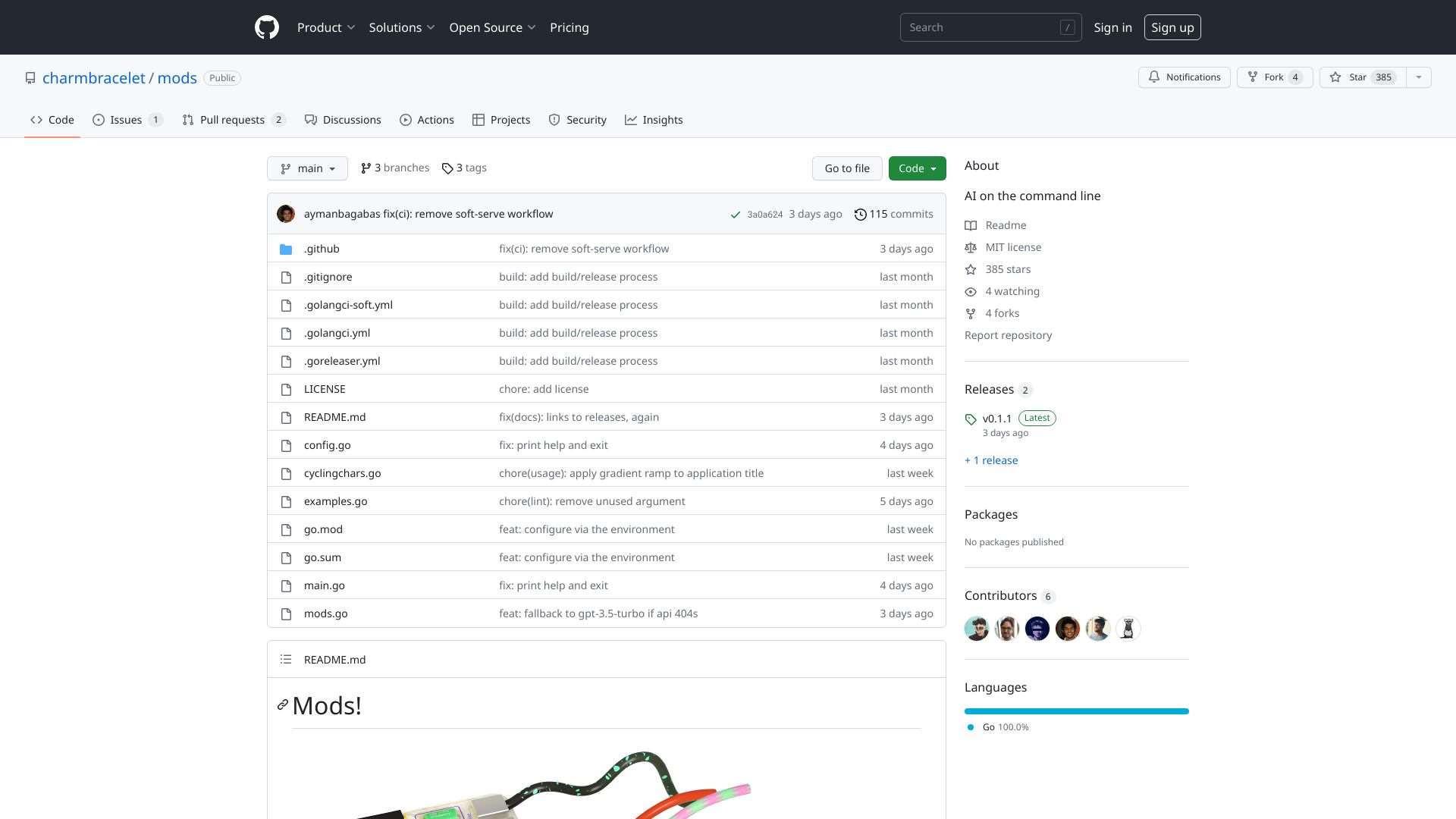Click the v0.1.1 release tag
Screen dimensions: 1456x819
coord(996,419)
